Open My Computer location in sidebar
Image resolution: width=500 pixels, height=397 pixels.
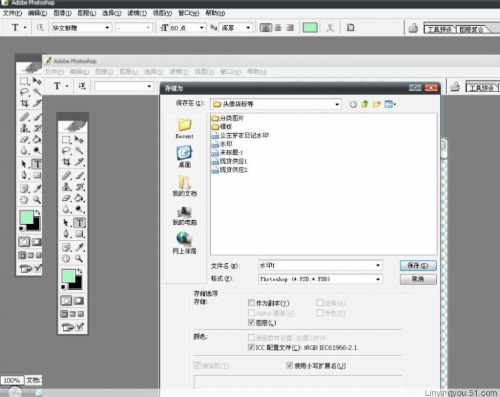(184, 215)
